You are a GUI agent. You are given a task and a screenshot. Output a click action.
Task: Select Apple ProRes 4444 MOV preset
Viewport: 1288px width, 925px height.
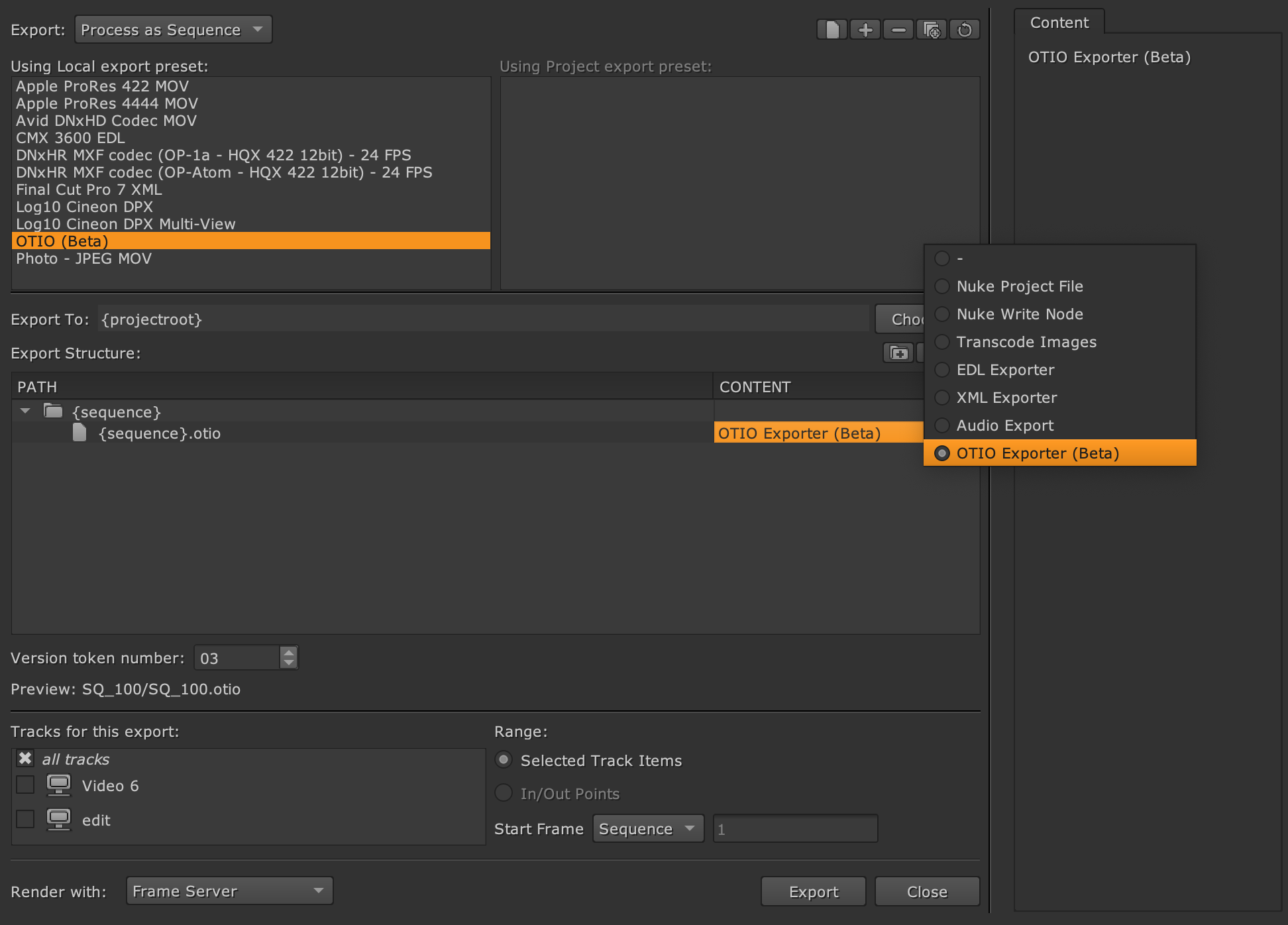point(251,103)
